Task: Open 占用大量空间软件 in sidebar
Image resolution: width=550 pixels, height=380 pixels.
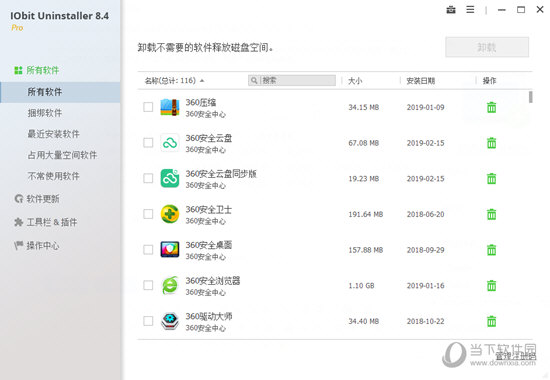Action: coord(62,155)
